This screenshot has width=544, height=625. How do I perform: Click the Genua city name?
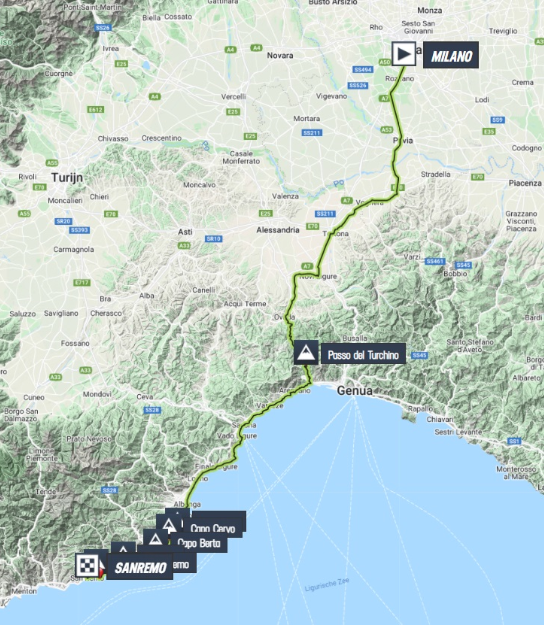click(x=355, y=391)
